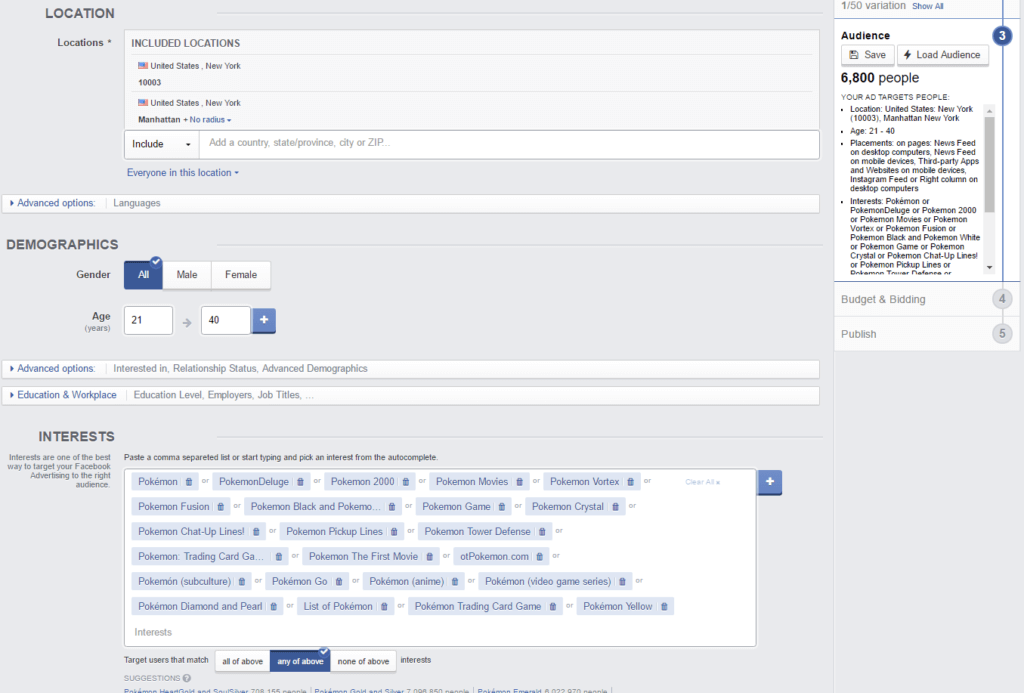The image size is (1024, 693).
Task: Remove Pokemon Vortex with its trash icon
Action: click(630, 482)
